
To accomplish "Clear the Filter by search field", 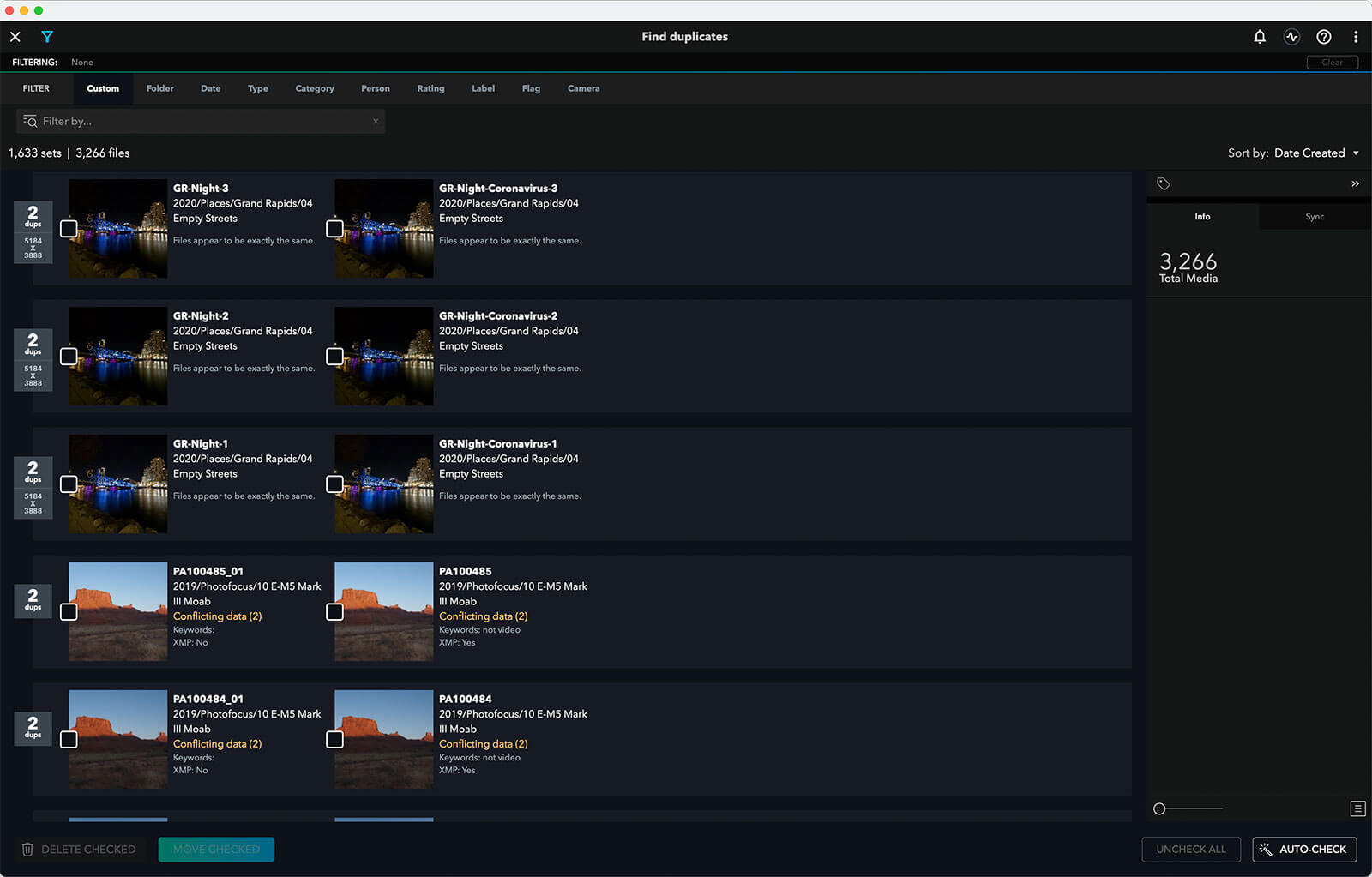I will tap(376, 122).
